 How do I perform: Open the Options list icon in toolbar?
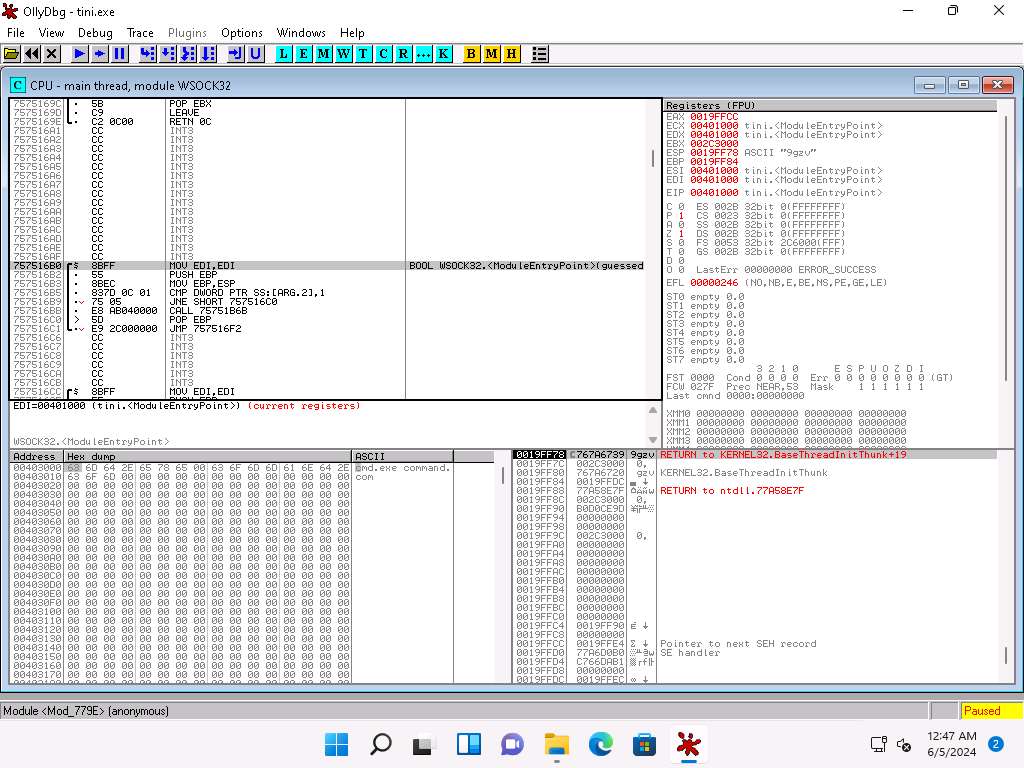tap(540, 53)
